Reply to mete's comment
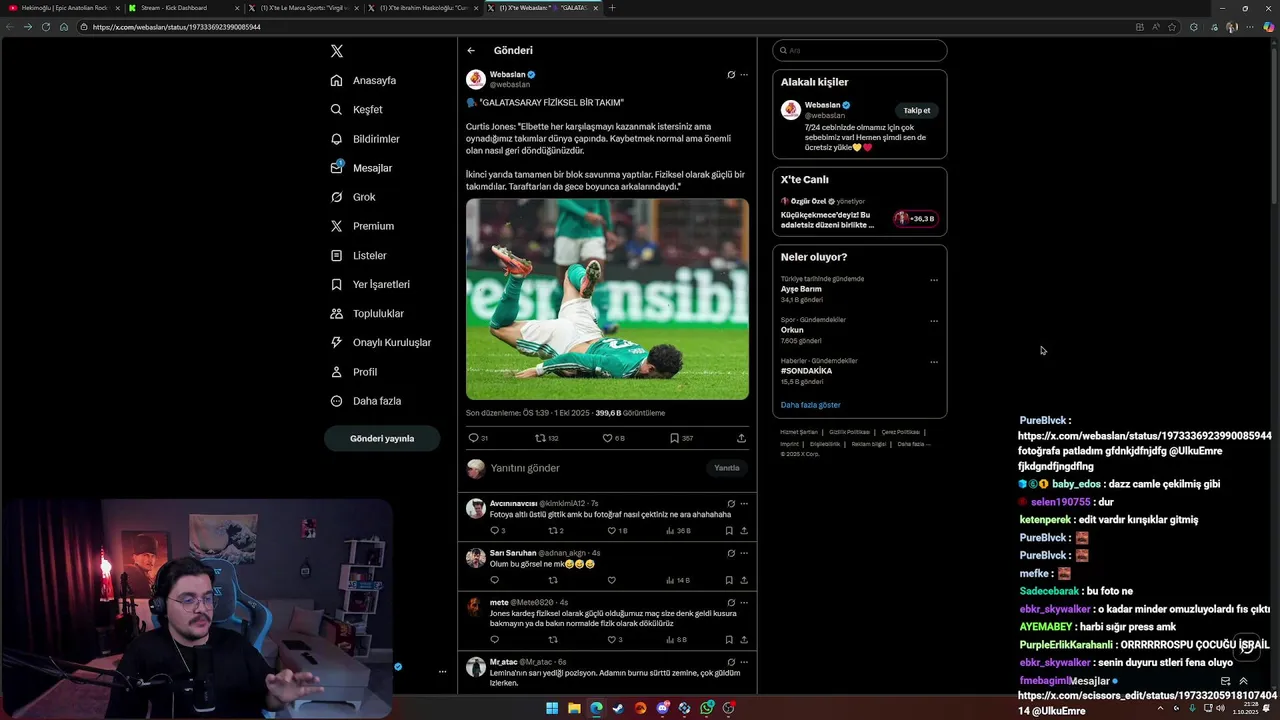The image size is (1280, 720). click(494, 639)
